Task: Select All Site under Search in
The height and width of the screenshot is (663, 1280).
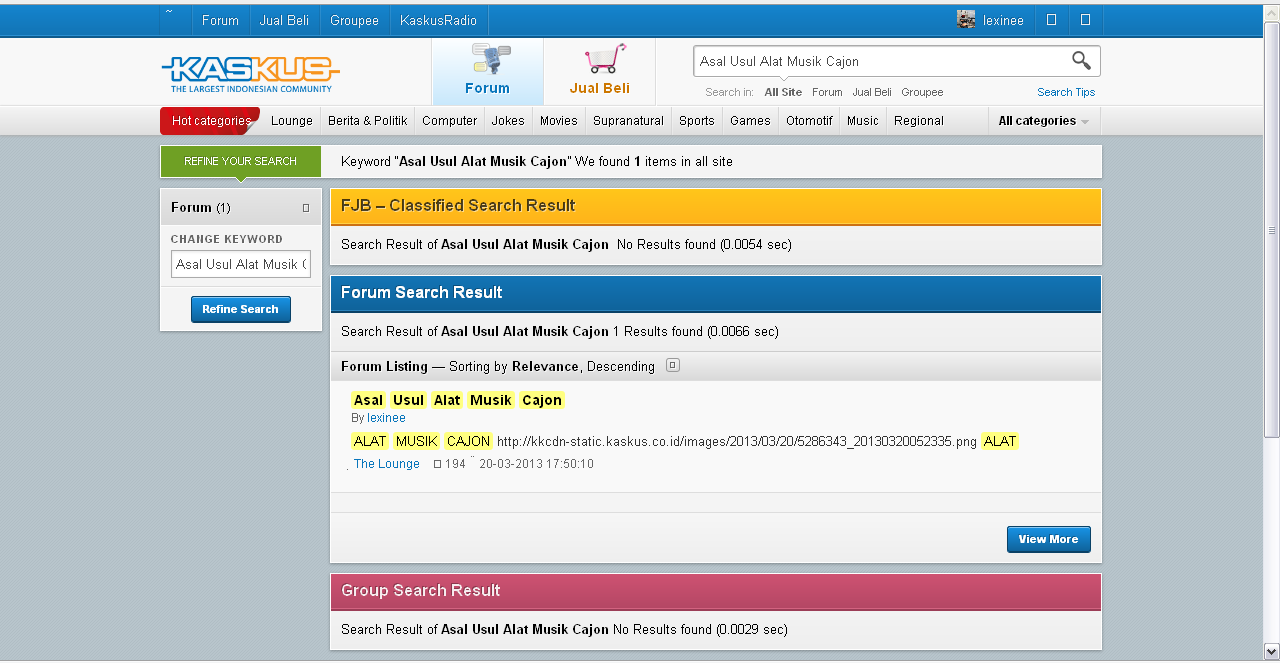Action: point(783,92)
